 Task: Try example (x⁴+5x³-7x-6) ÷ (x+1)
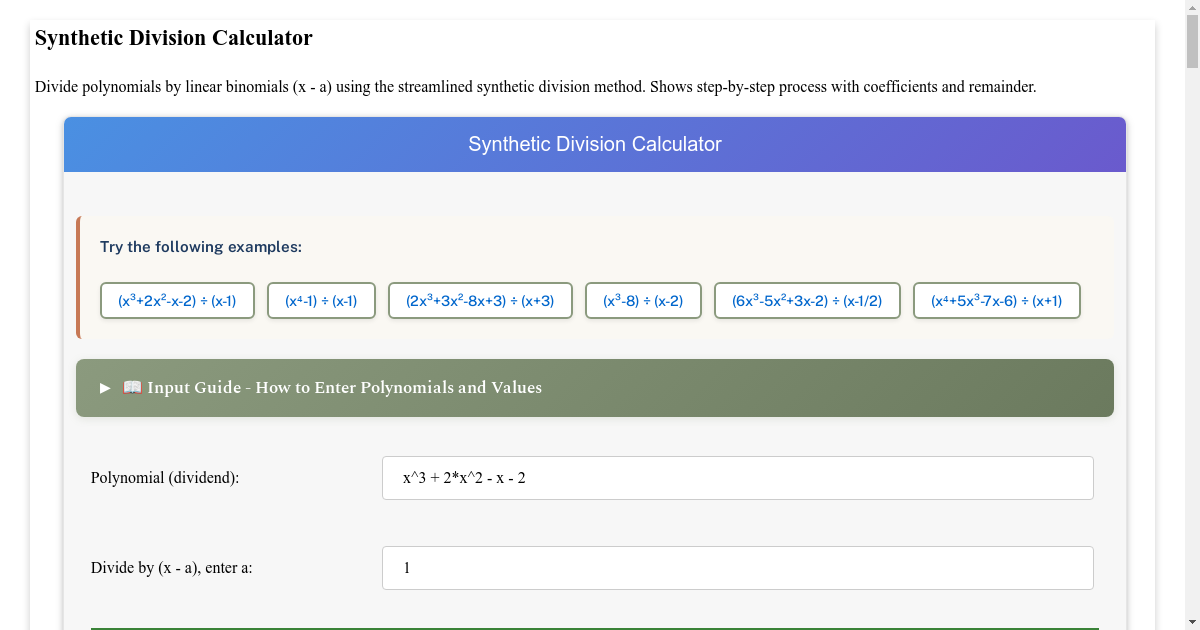coord(996,300)
